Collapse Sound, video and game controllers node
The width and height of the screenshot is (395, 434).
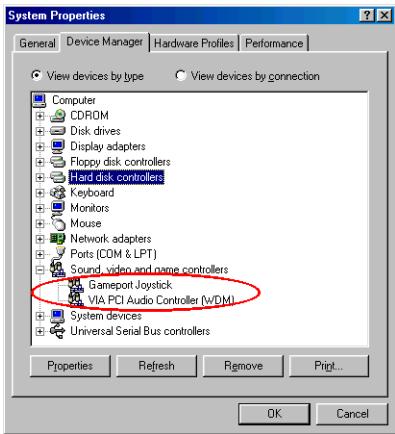tap(40, 270)
